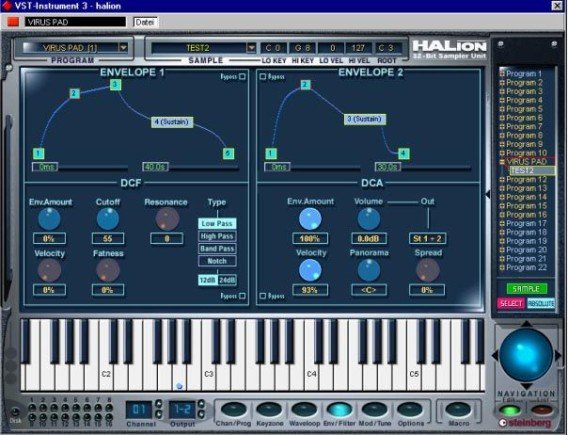Click the DCF Velocity knob
The height and width of the screenshot is (435, 568).
point(49,270)
